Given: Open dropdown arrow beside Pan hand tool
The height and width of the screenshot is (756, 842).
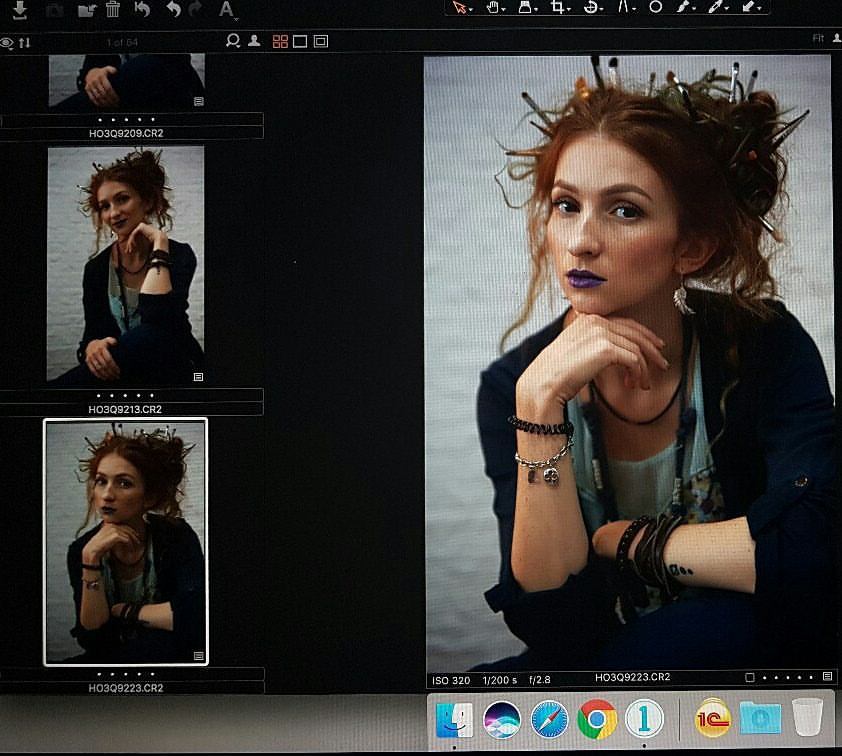Looking at the screenshot, I should [503, 10].
